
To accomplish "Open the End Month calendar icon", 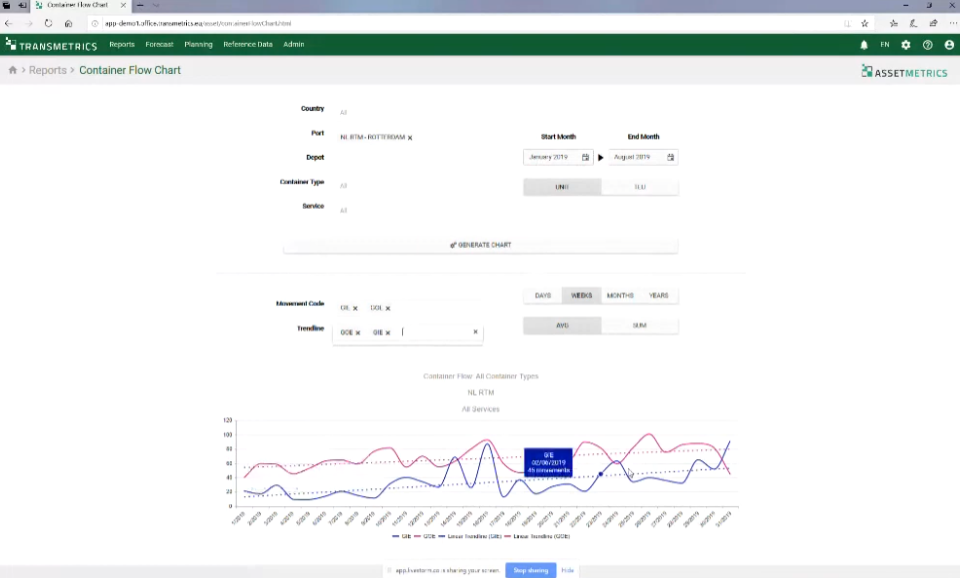I will [x=670, y=157].
